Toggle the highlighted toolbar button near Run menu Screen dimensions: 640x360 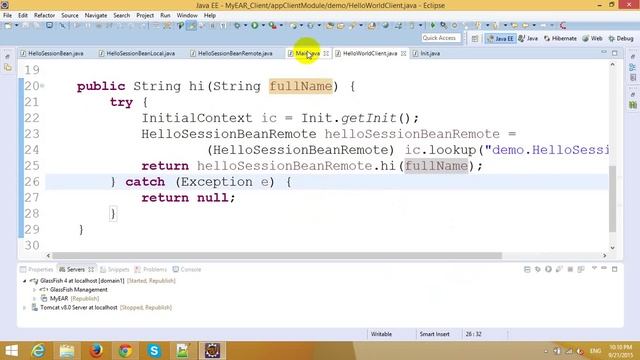coord(191,26)
